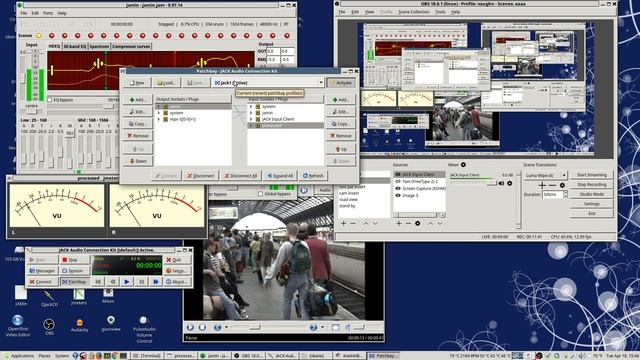Add a new scene in OBS
Image resolution: width=640 pixels, height=360 pixels.
(x=343, y=223)
